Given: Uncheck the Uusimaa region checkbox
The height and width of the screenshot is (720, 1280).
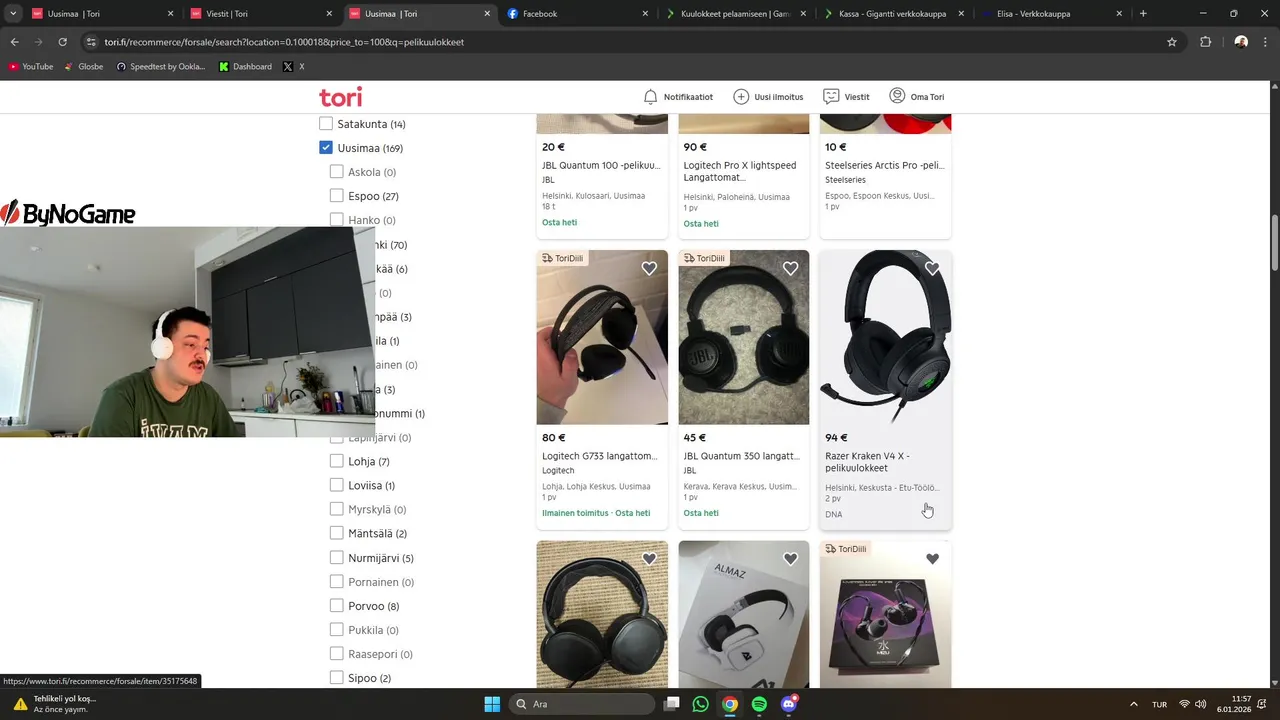Looking at the screenshot, I should tap(325, 148).
